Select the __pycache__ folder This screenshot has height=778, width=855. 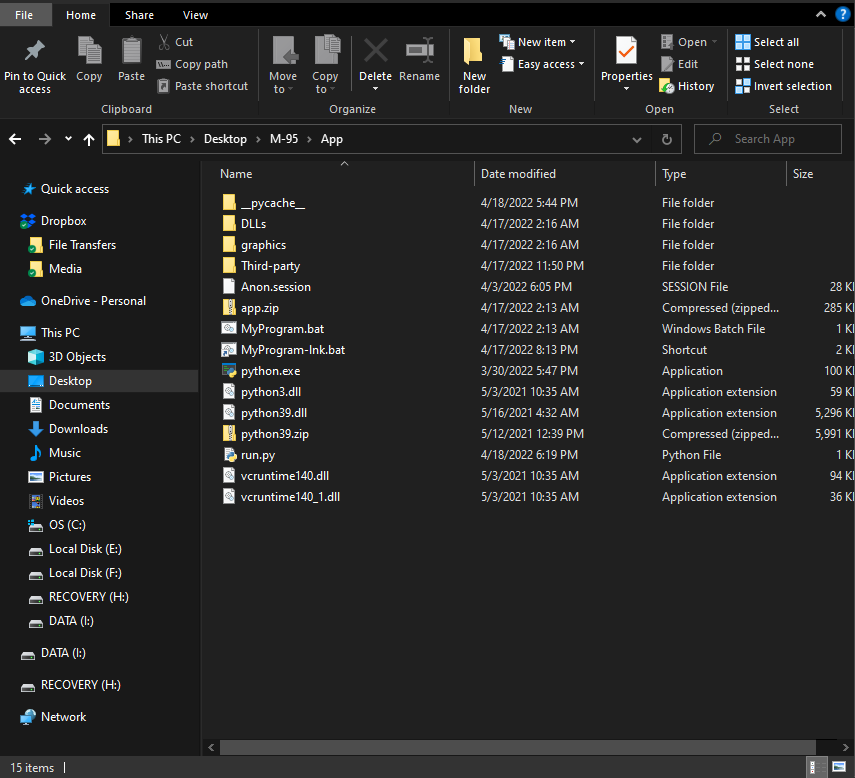pyautogui.click(x=273, y=203)
